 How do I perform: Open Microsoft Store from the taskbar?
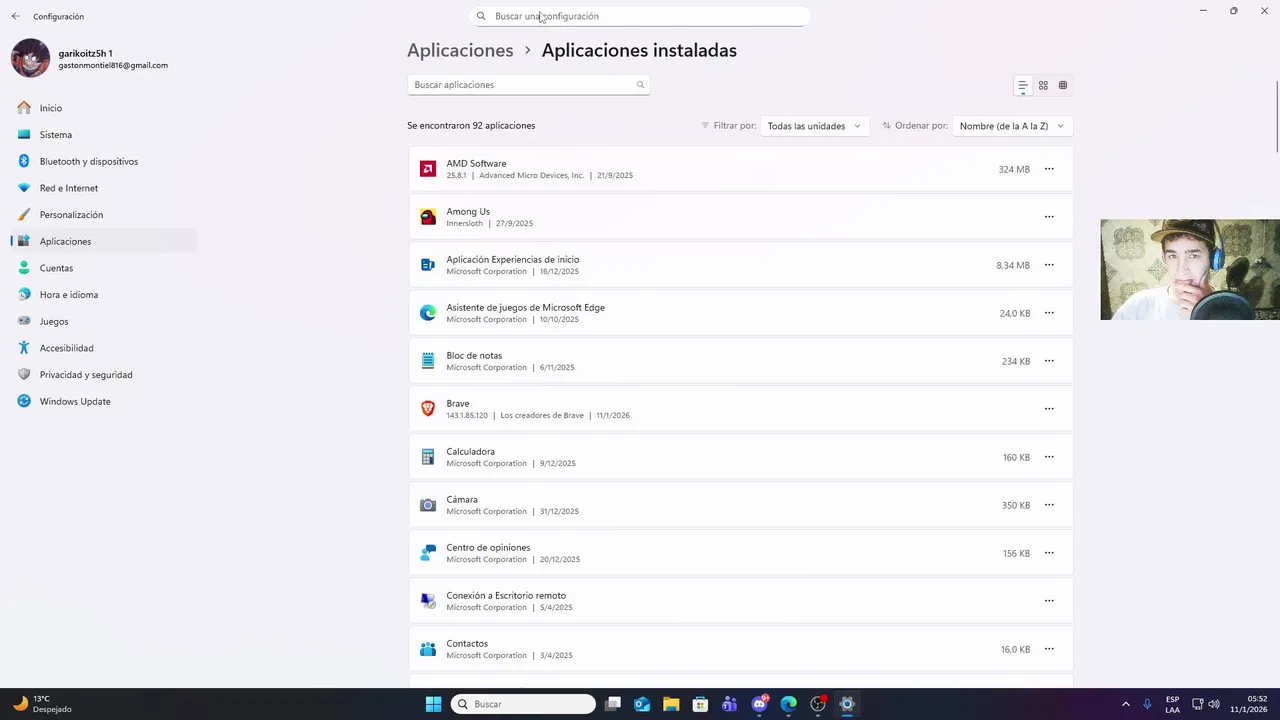[x=700, y=704]
